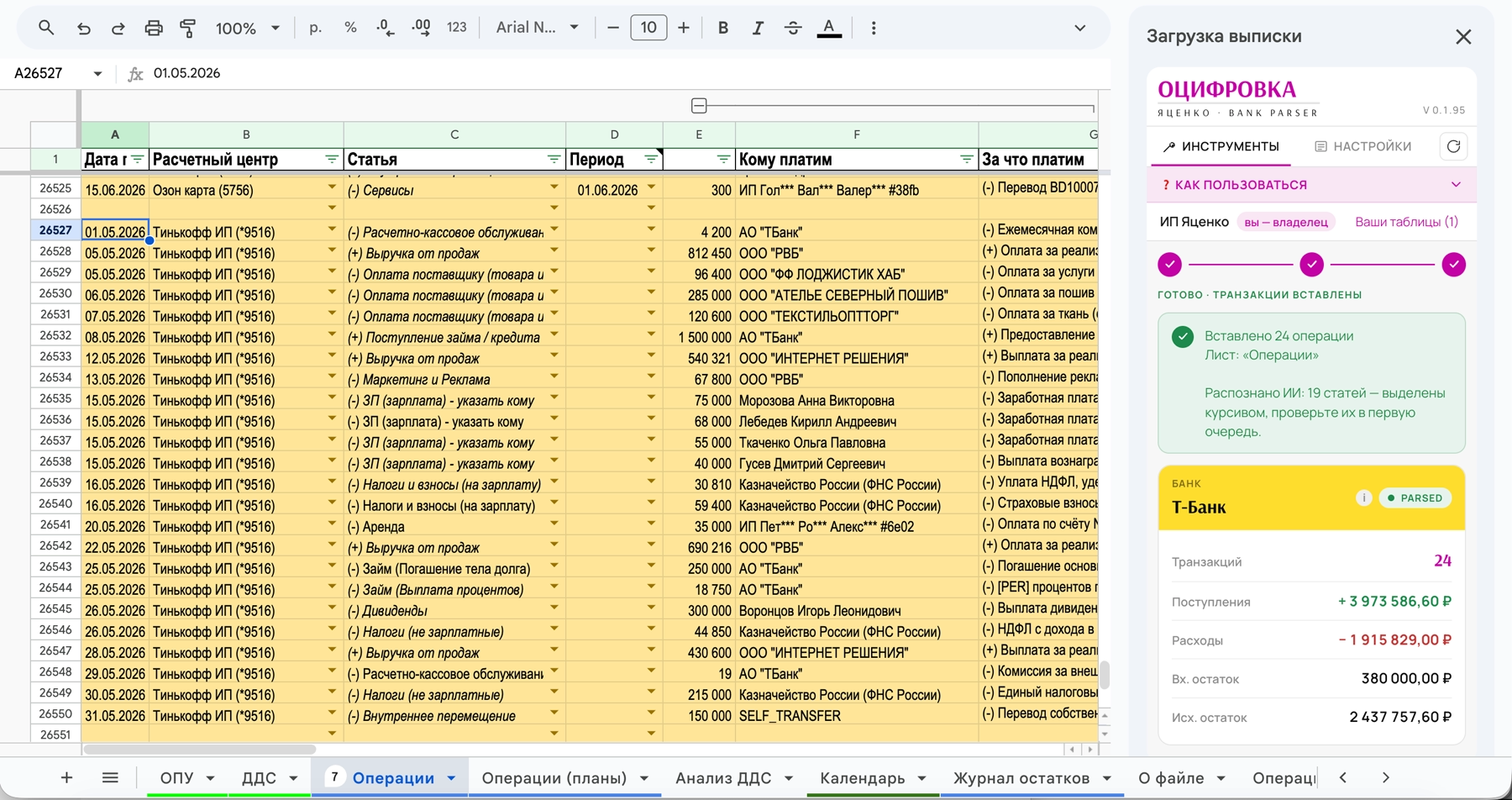Toggle the filter on Кому платим column
Viewport: 1512px width, 800px height.
click(x=966, y=159)
